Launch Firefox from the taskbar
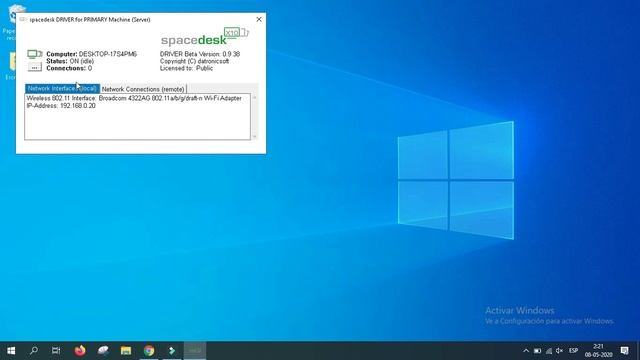Viewport: 640px width, 360px height. coord(80,351)
